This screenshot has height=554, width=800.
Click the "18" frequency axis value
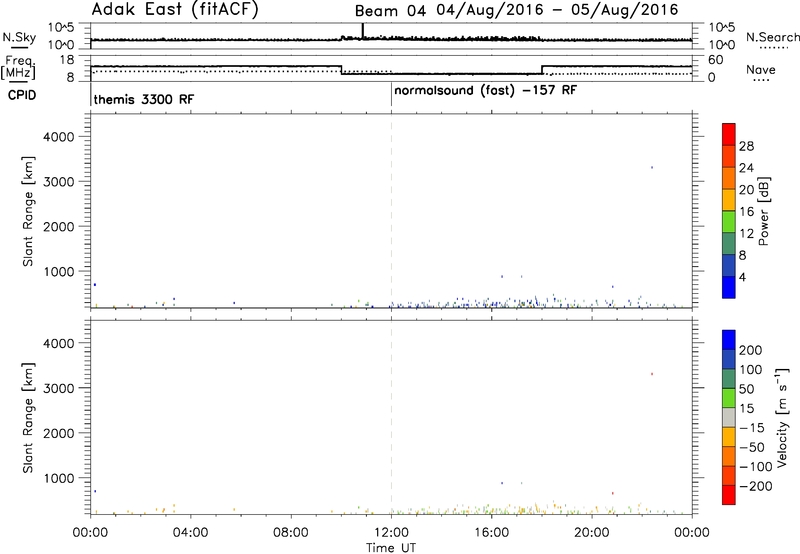coord(66,60)
